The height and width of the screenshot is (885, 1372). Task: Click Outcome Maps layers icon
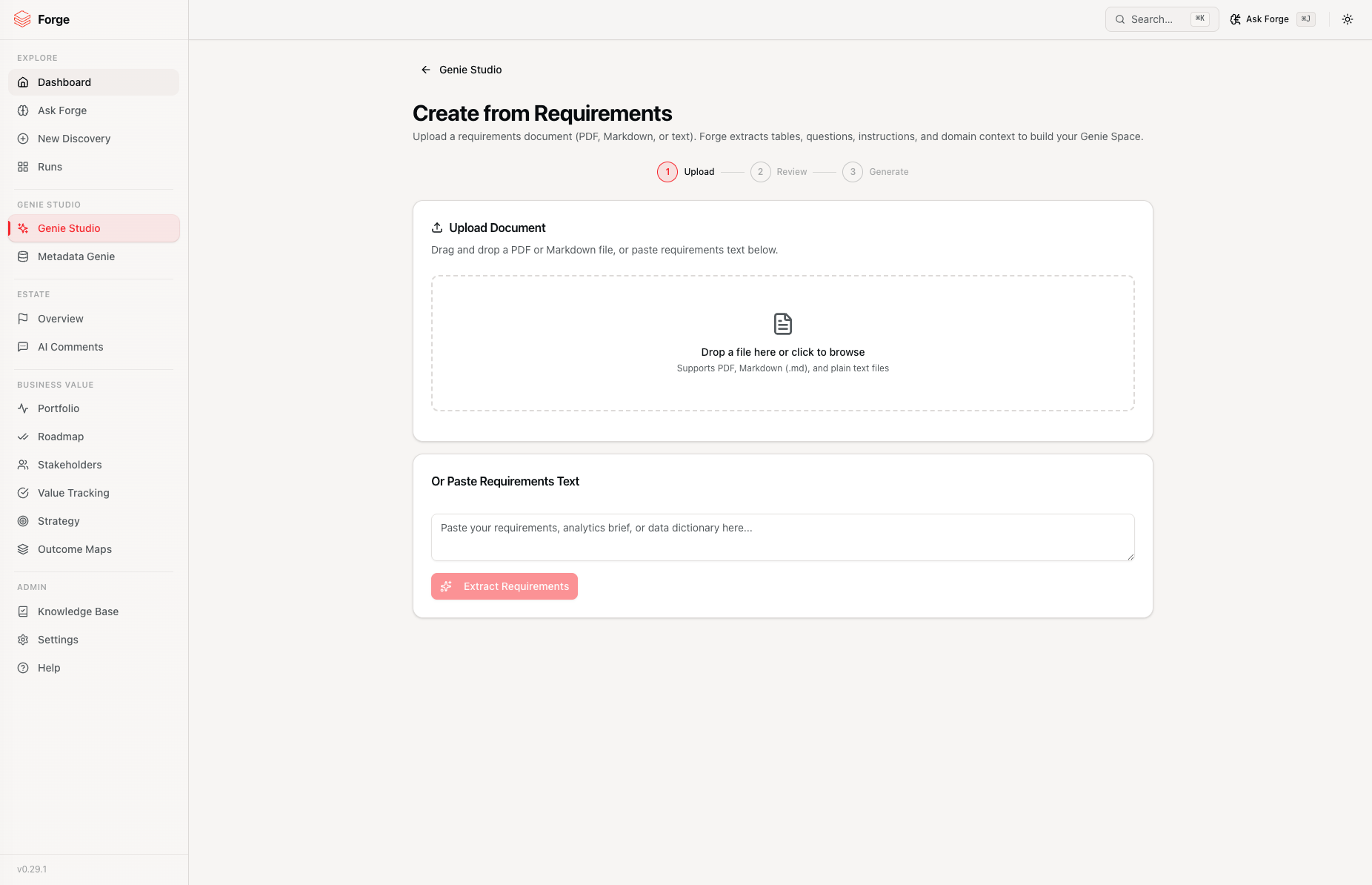pos(23,549)
